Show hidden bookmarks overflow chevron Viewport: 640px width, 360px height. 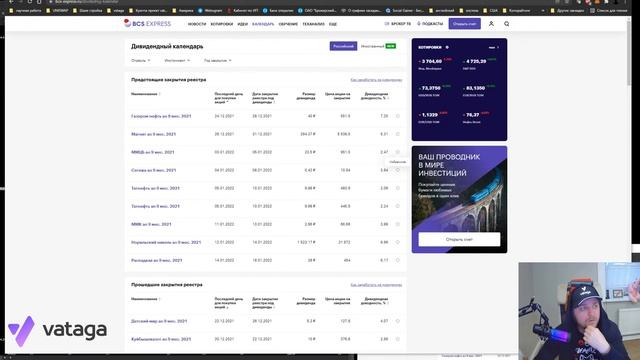[x=543, y=11]
